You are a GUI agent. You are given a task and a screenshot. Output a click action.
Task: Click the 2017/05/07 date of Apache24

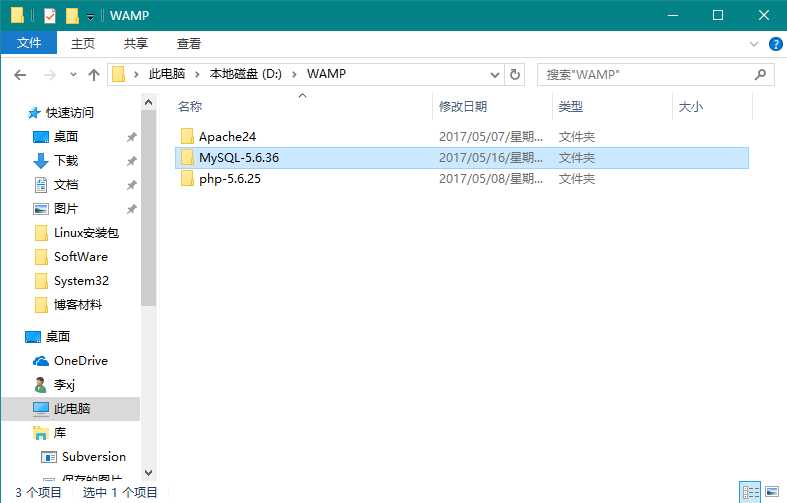click(490, 137)
